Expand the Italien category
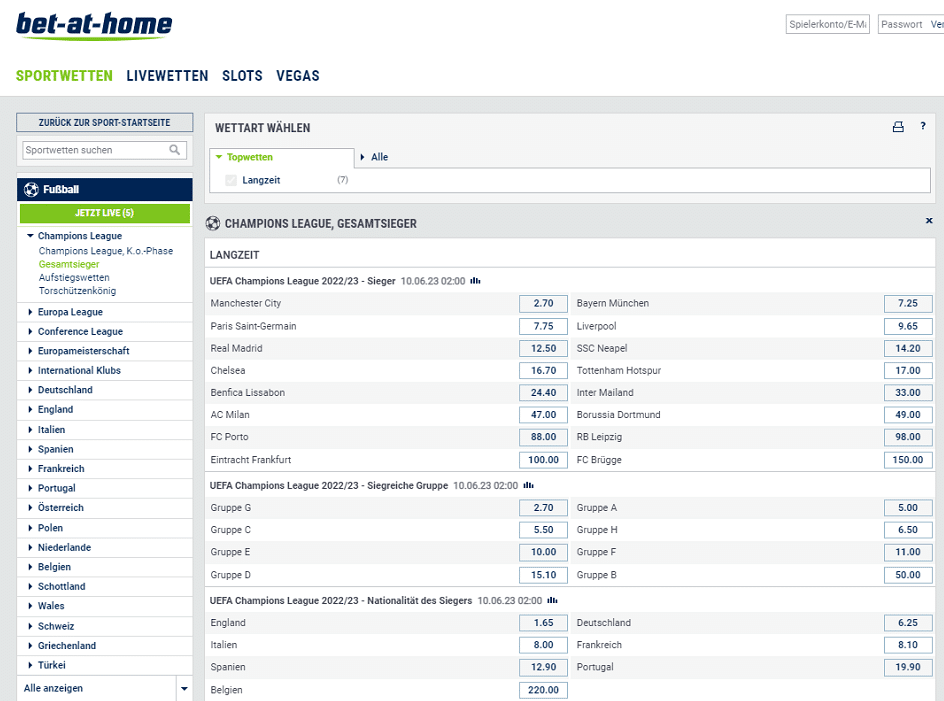The image size is (944, 701). [30, 429]
